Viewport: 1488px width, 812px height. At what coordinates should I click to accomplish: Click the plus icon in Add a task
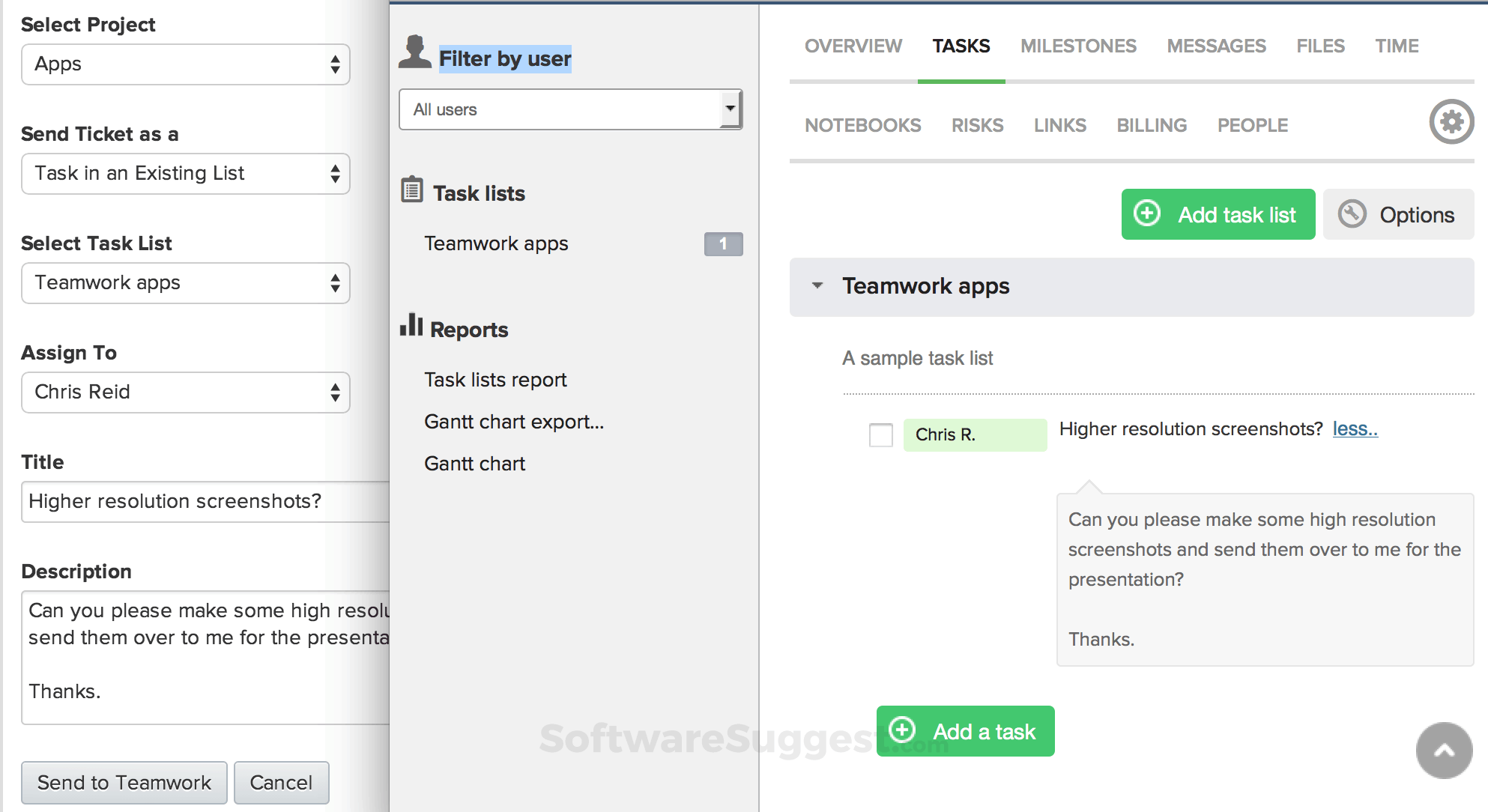coord(902,730)
